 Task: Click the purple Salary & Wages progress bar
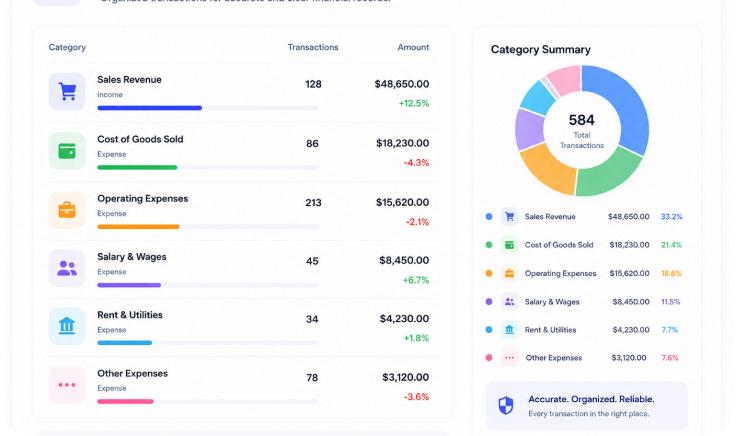pos(129,285)
